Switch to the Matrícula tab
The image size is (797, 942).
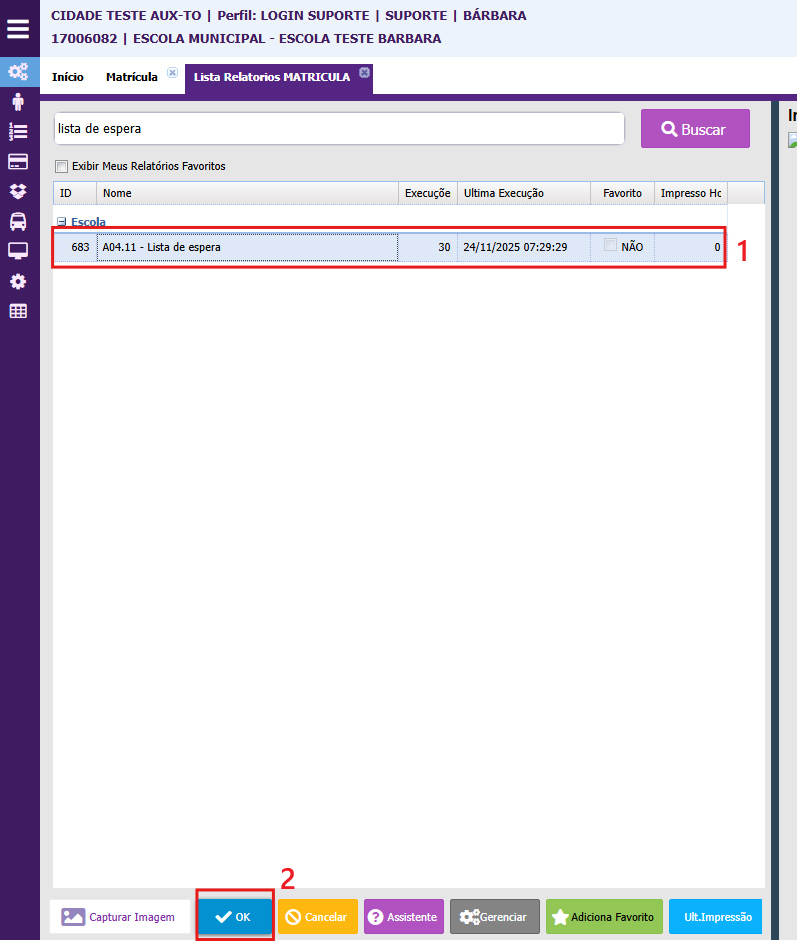[x=131, y=77]
